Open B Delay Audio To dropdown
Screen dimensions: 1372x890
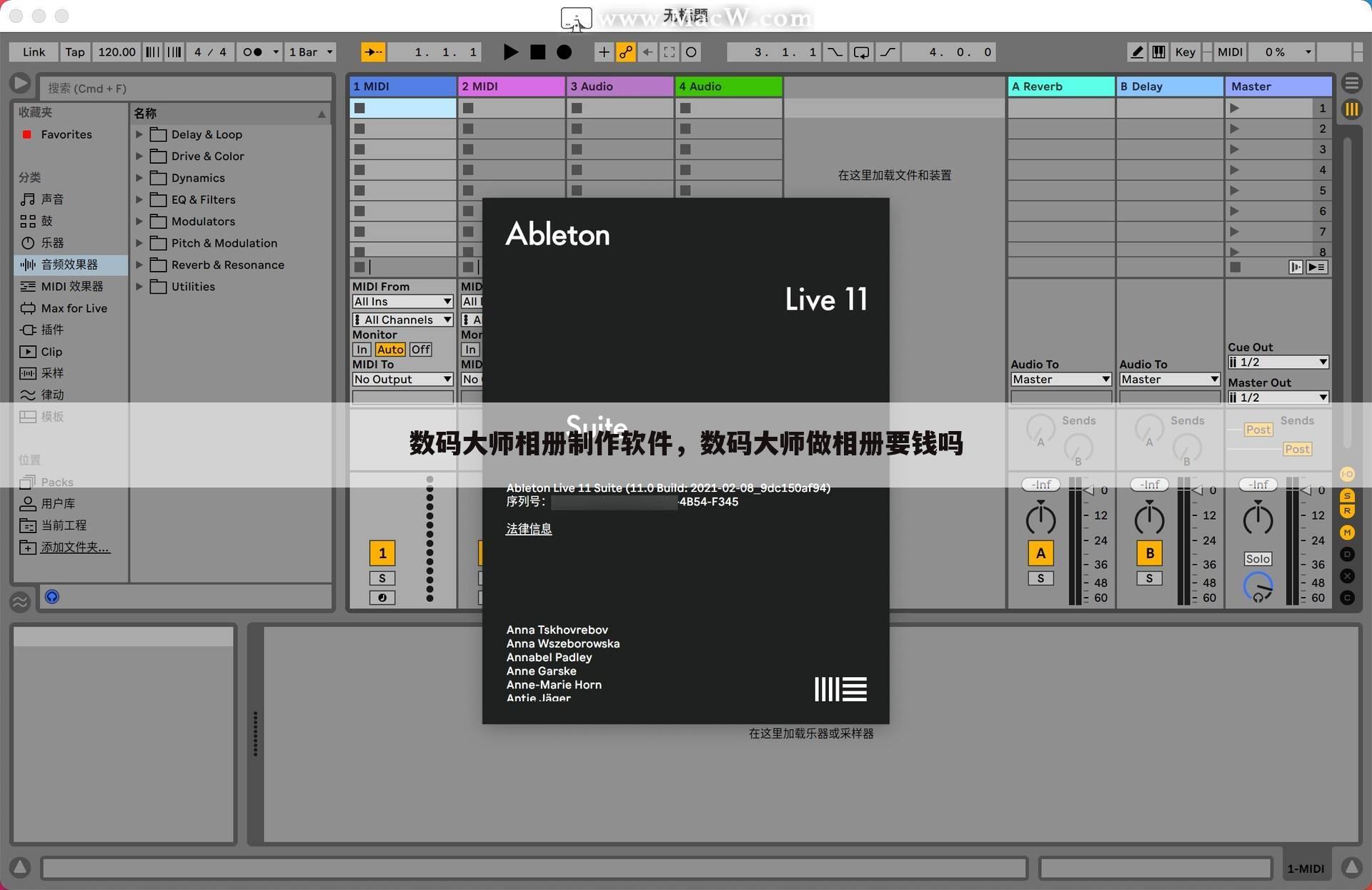[1170, 380]
